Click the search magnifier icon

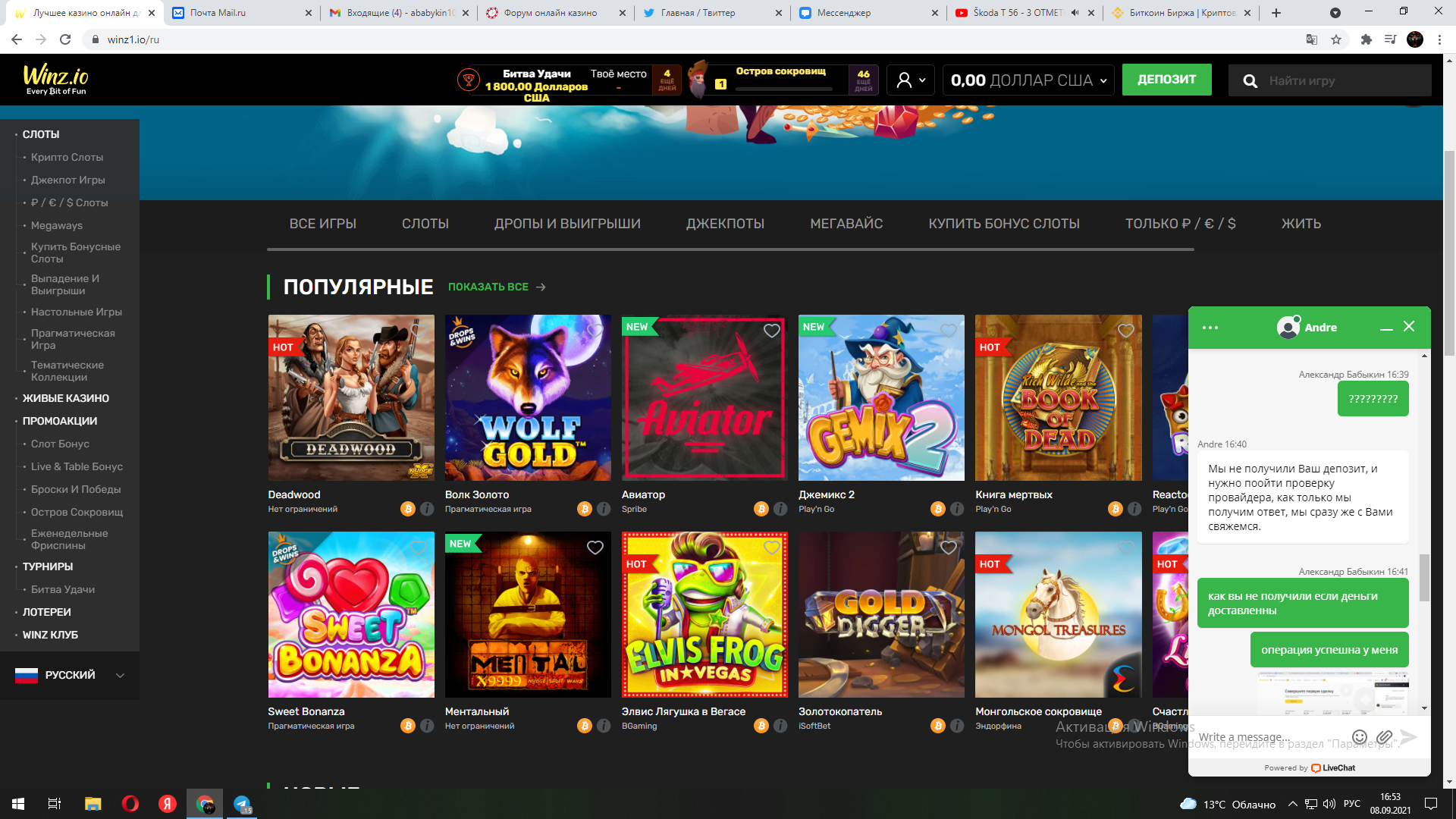(1250, 80)
